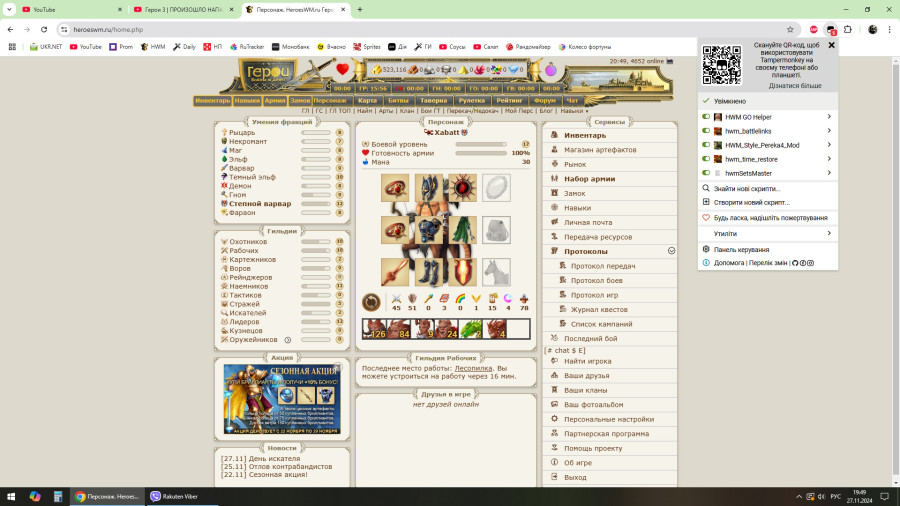Image resolution: width=900 pixels, height=506 pixels.
Task: Toggle the HWM GO Helper script off
Action: click(x=706, y=117)
